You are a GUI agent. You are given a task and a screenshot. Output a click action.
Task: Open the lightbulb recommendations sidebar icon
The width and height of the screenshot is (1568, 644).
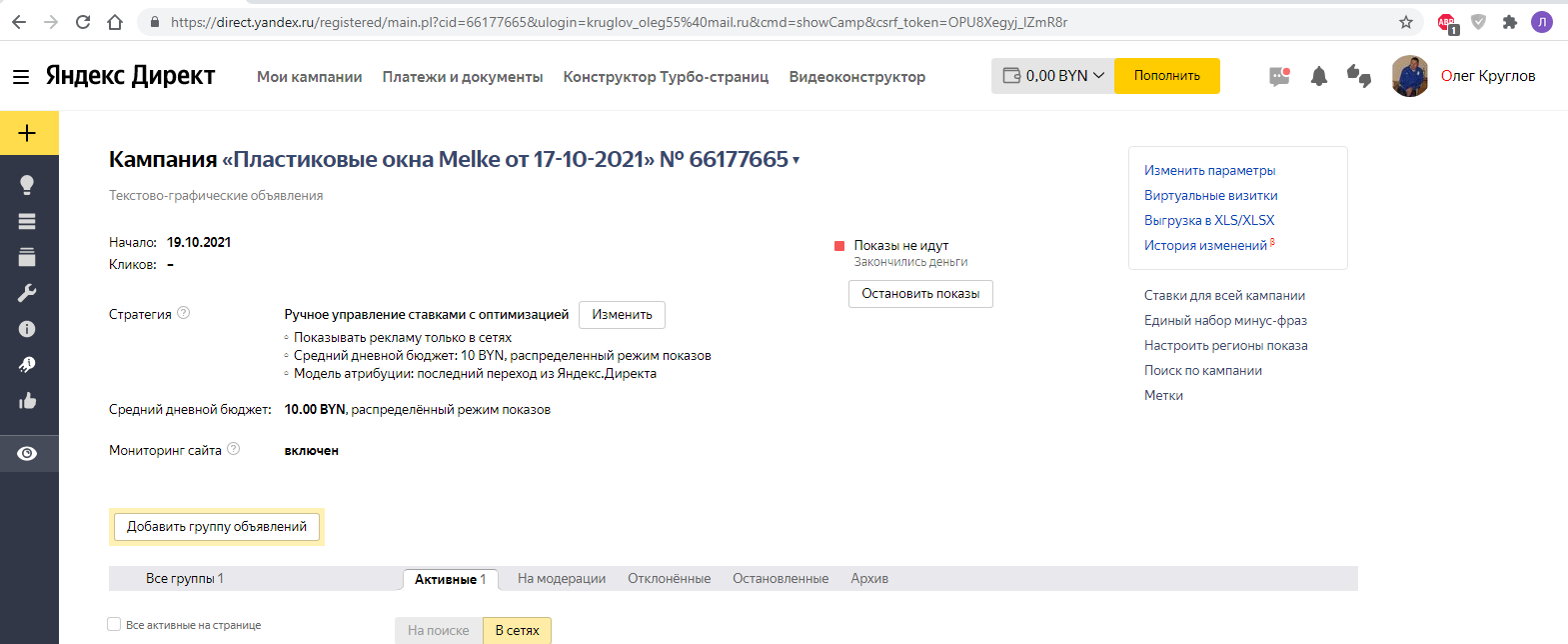(x=27, y=185)
